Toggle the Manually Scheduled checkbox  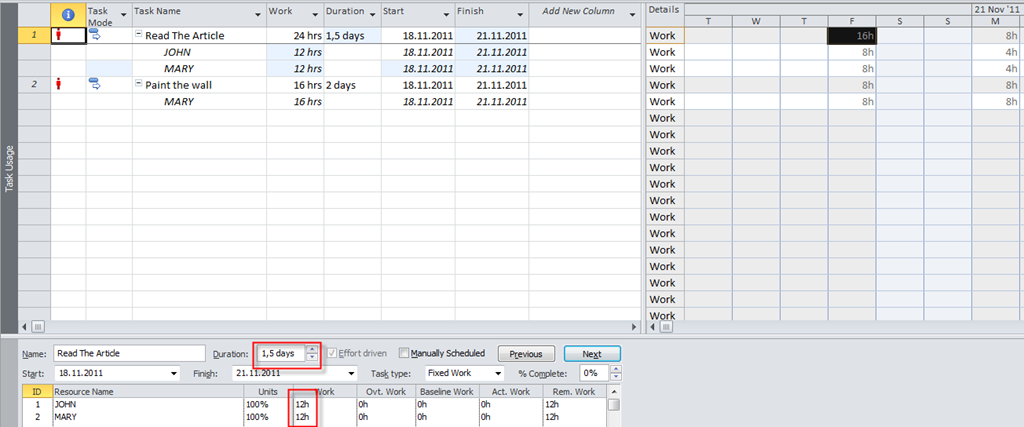click(404, 353)
